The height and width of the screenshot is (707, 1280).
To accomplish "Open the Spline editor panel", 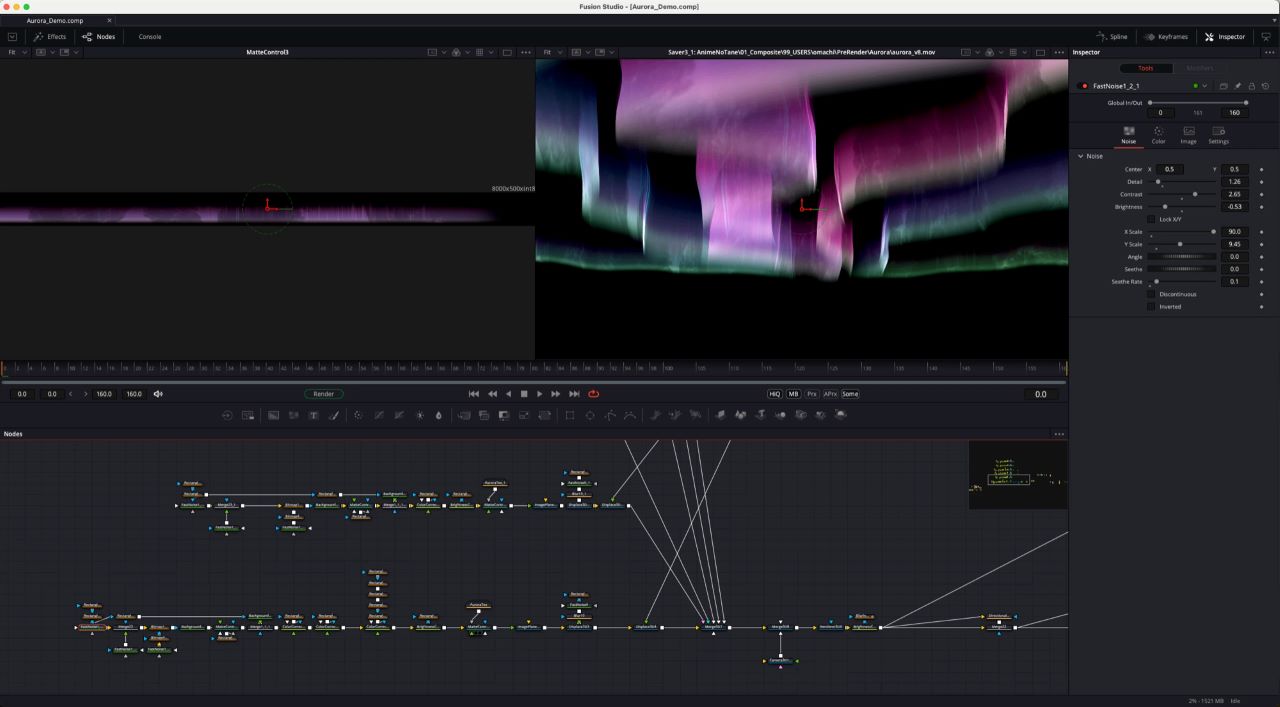I will click(1112, 37).
